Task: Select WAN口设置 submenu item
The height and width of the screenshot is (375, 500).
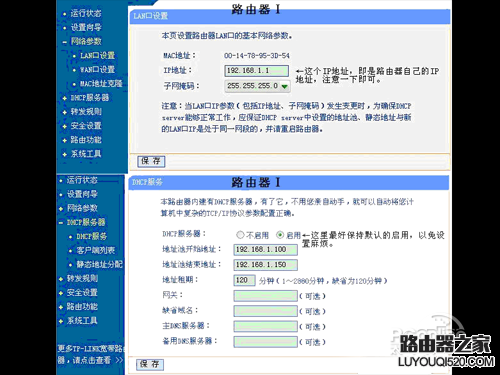Action: tap(97, 69)
